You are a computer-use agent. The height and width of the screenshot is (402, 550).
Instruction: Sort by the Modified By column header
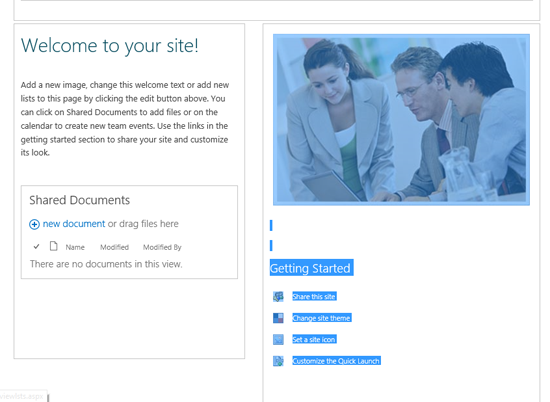162,247
